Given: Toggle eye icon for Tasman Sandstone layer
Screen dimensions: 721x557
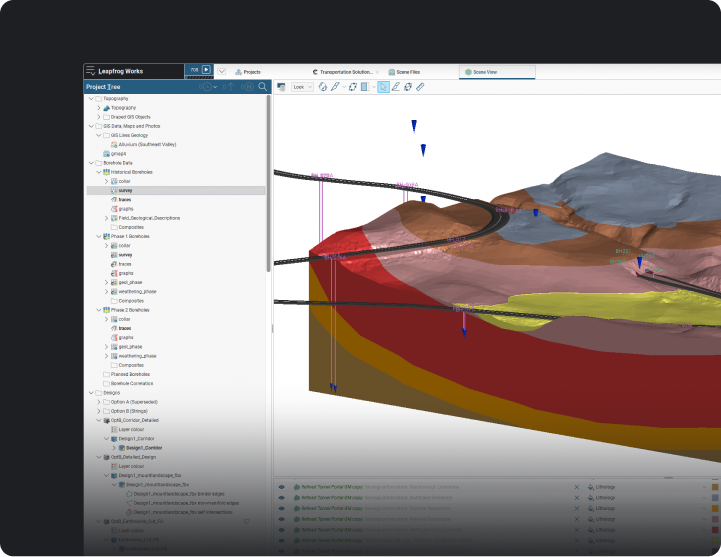Looking at the screenshot, I should [281, 509].
